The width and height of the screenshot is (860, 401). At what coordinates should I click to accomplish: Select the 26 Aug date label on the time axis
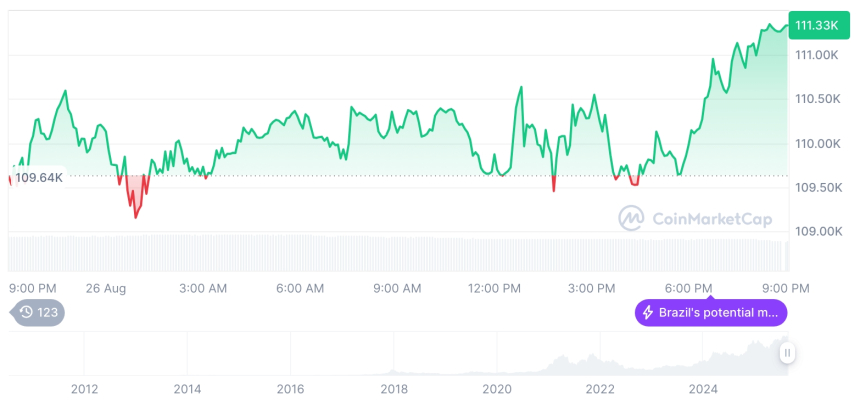coord(106,288)
